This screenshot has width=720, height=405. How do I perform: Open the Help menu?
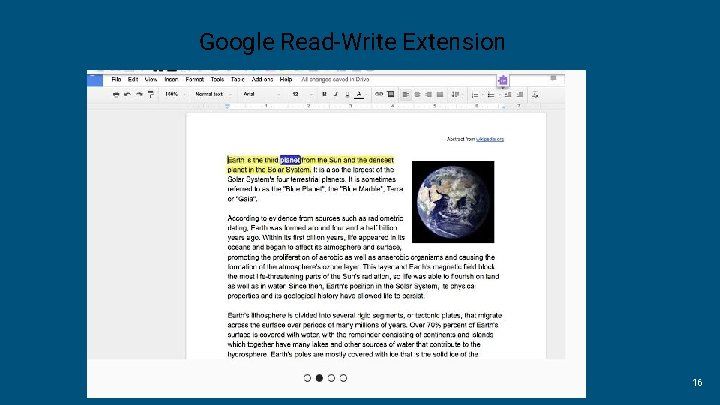[x=286, y=79]
